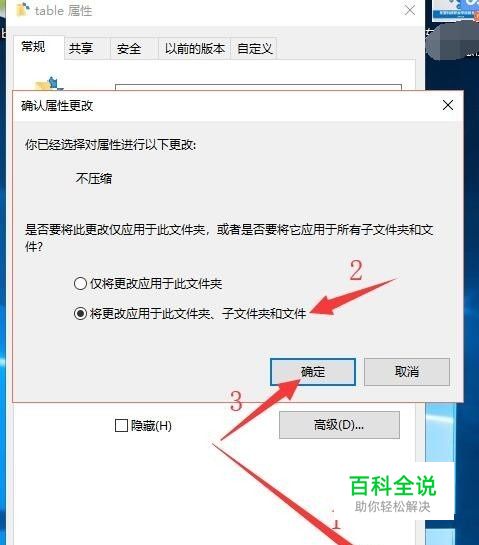Screen dimensions: 479x545
Task: Click the folder name text field
Action: pyautogui.click(x=258, y=87)
